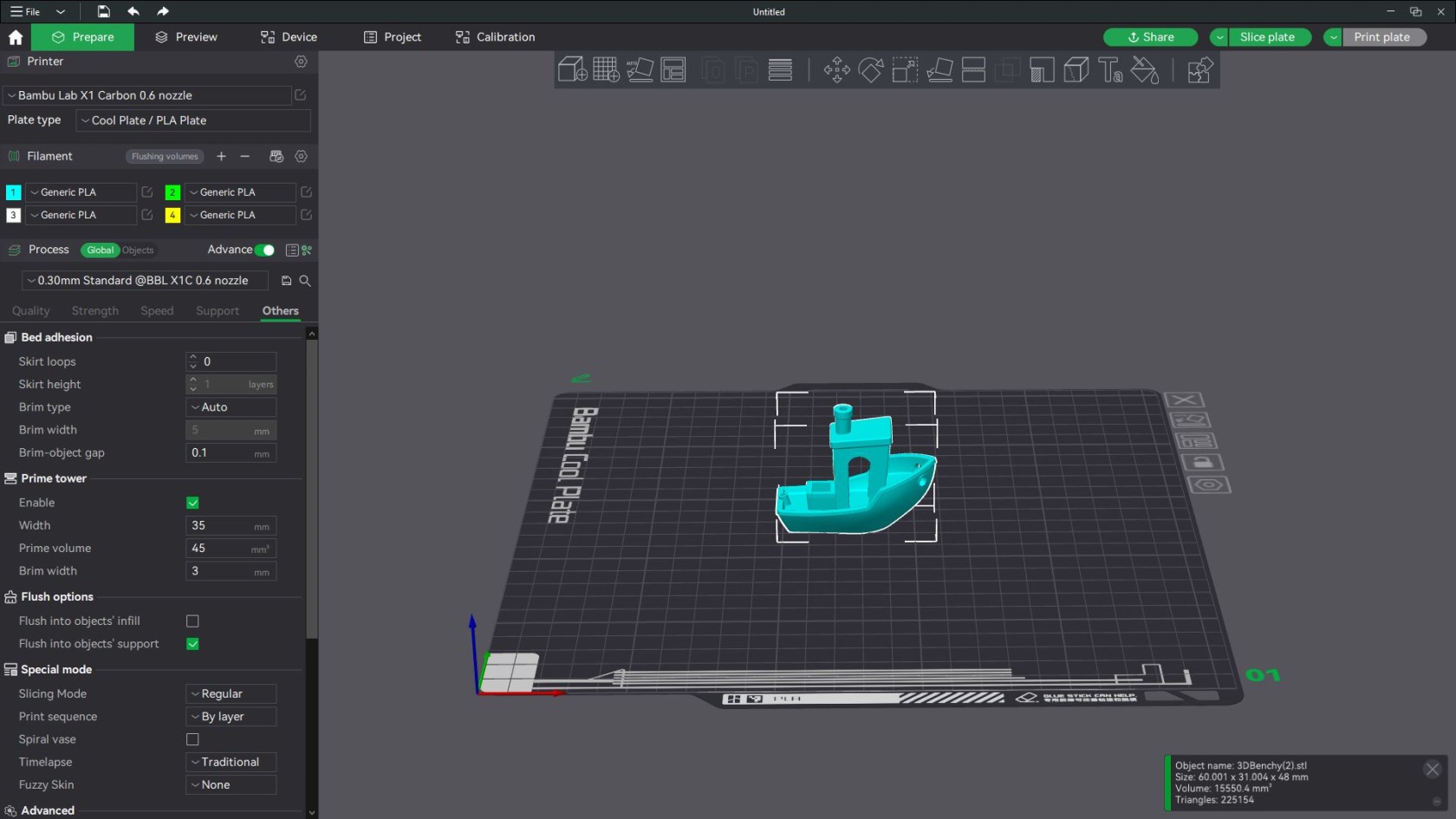This screenshot has height=819, width=1456.
Task: Click the Add plate grid icon
Action: (x=606, y=69)
